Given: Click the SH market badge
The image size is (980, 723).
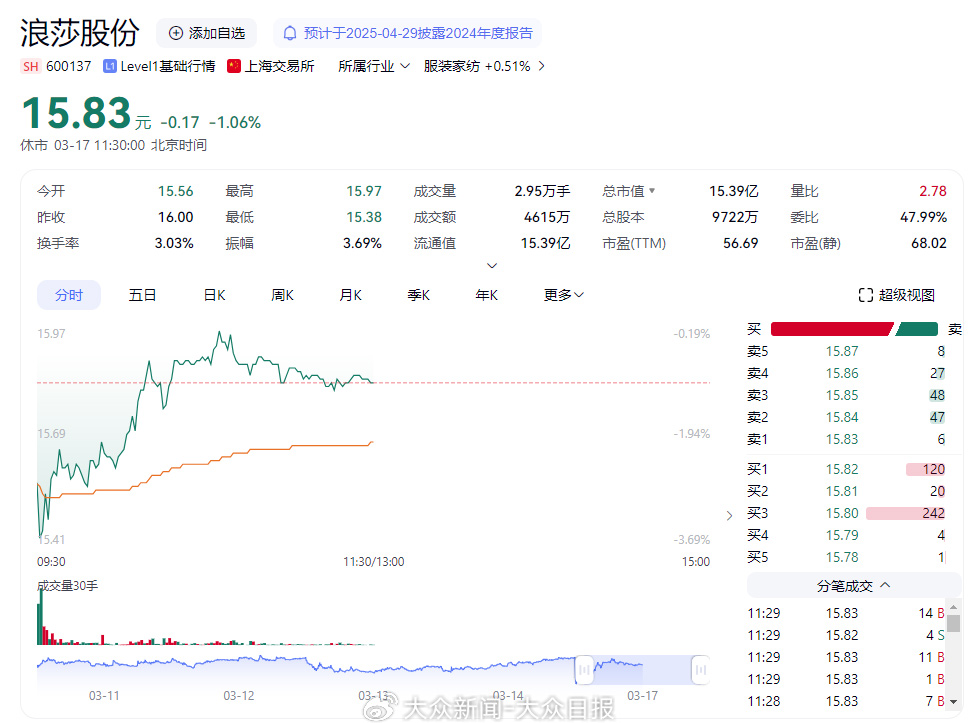Looking at the screenshot, I should [31, 66].
